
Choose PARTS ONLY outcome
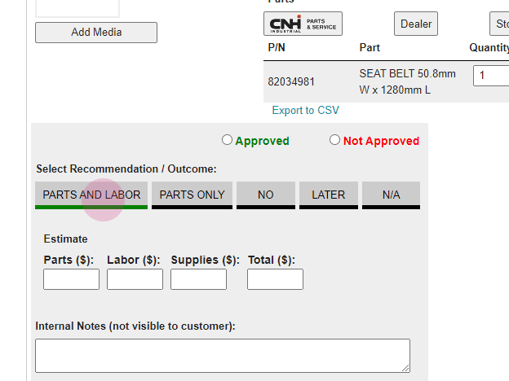tap(192, 195)
